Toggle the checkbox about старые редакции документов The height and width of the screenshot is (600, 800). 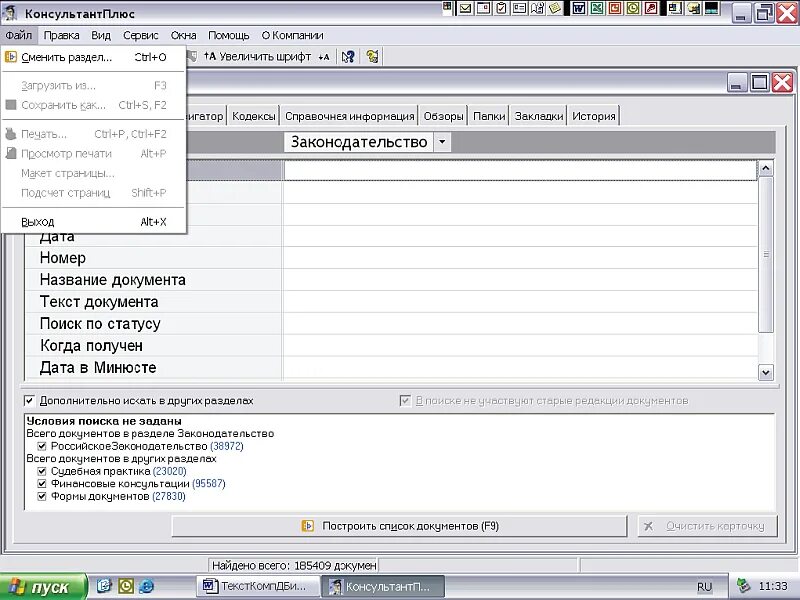pyautogui.click(x=405, y=401)
